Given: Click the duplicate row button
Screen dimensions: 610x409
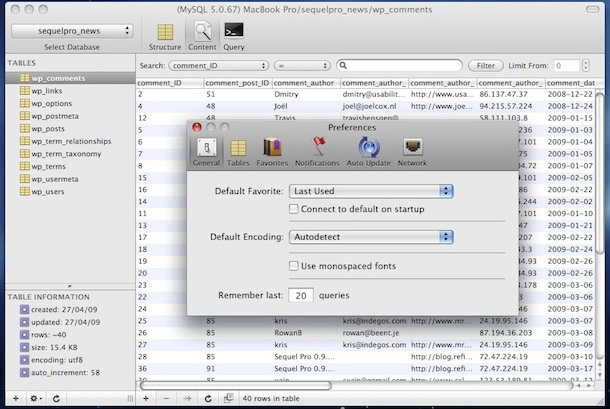Looking at the screenshot, I should coord(188,398).
